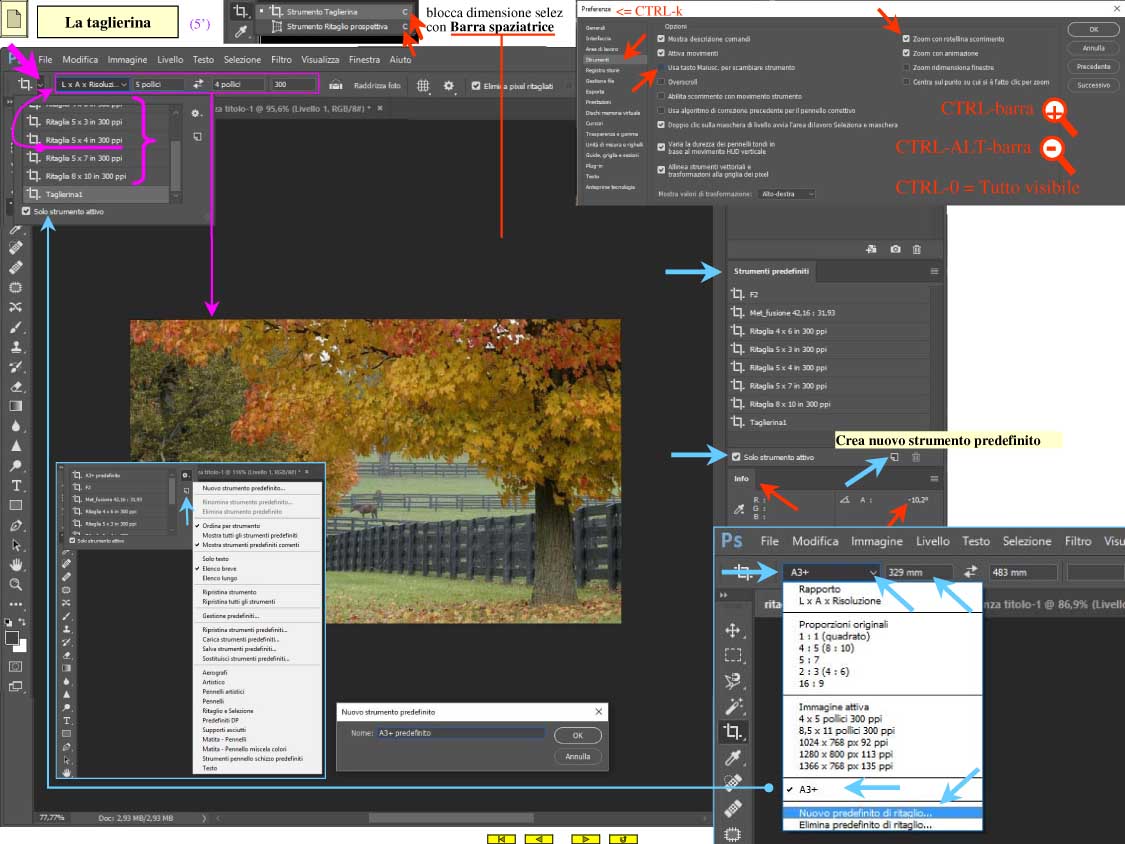1125x844 pixels.
Task: Select the Gradient tool in the main left toolbar
Action: [x=16, y=406]
